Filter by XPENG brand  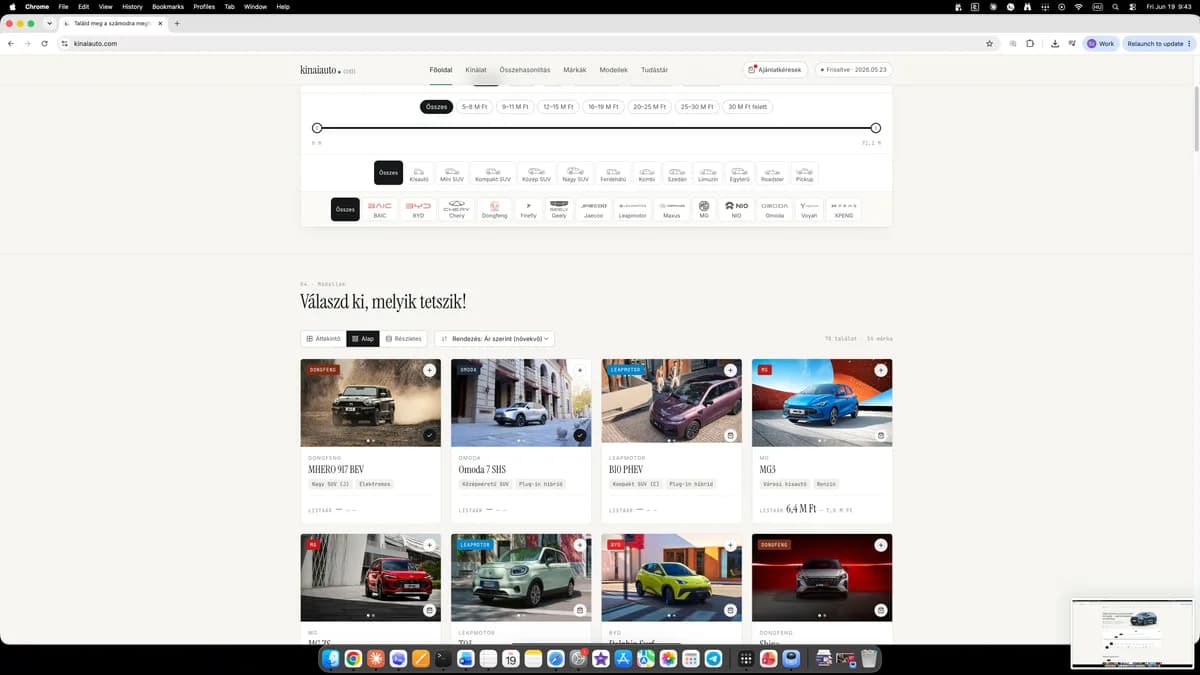pyautogui.click(x=844, y=209)
